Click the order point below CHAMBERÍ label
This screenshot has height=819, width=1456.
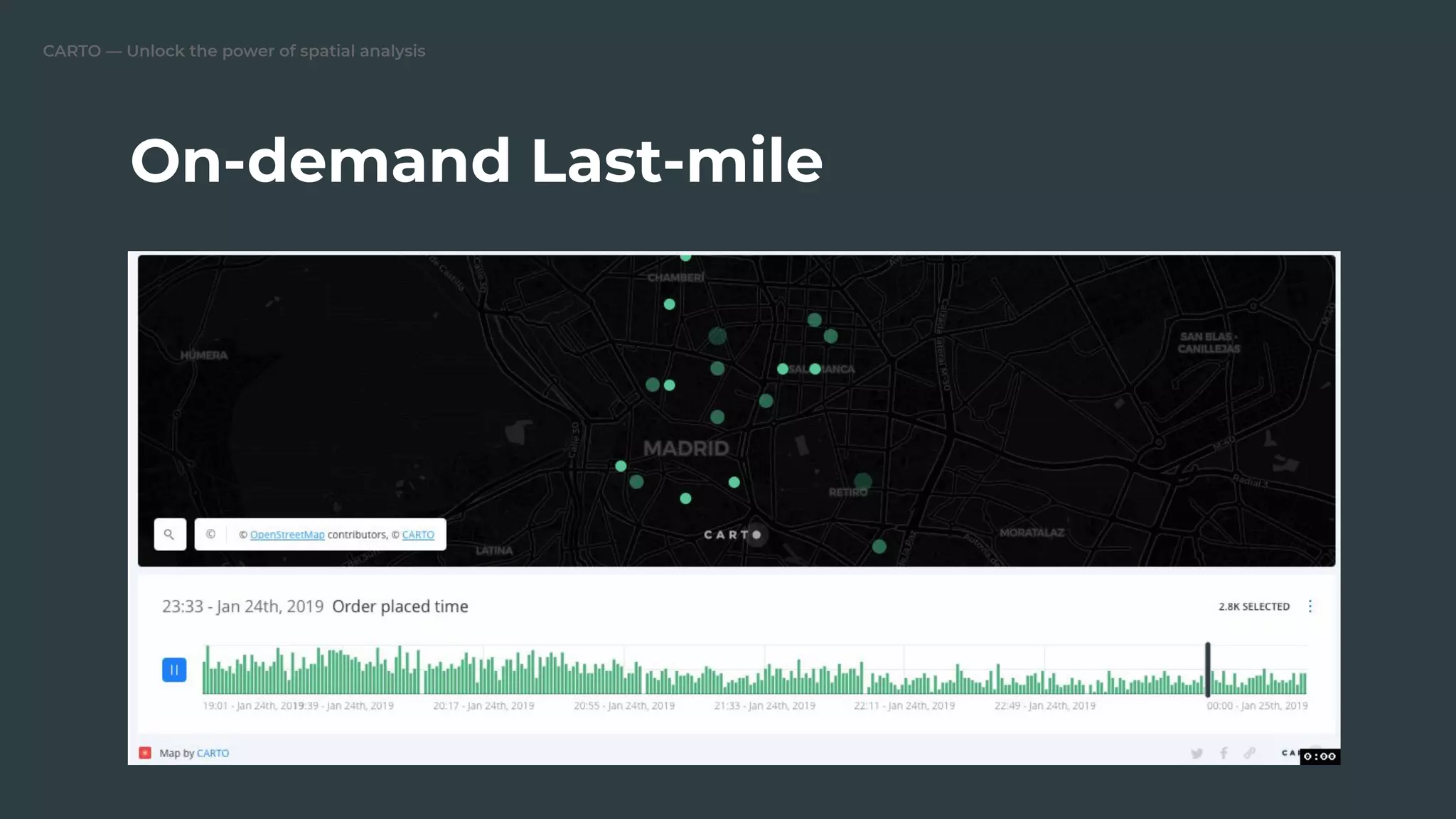[x=669, y=304]
